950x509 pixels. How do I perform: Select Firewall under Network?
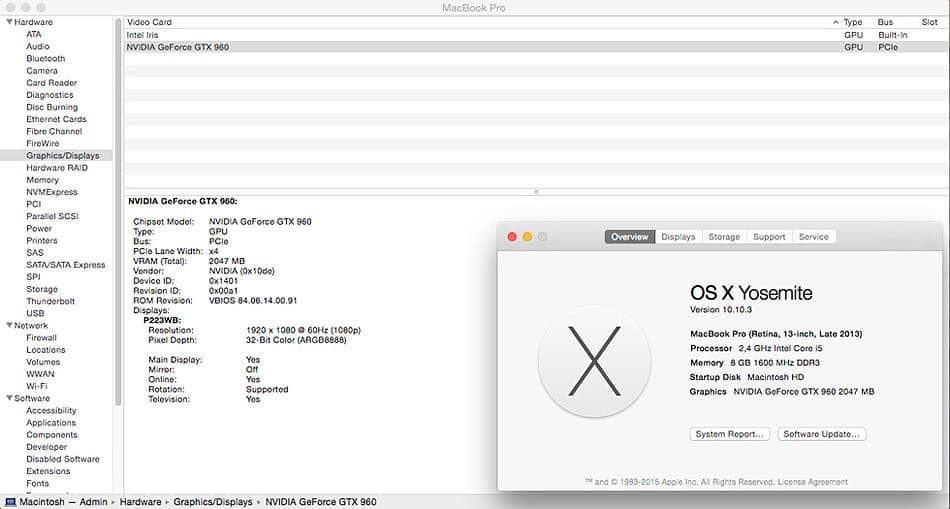tap(41, 338)
